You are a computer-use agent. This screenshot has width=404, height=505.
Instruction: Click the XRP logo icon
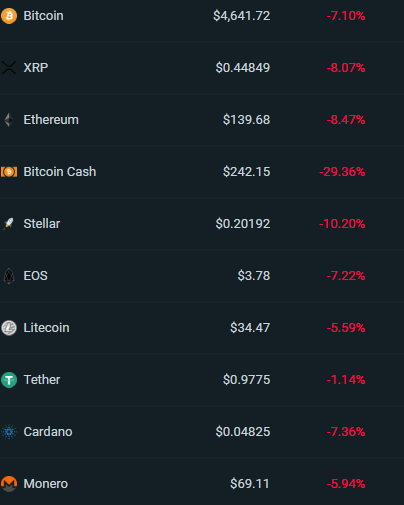[9, 68]
